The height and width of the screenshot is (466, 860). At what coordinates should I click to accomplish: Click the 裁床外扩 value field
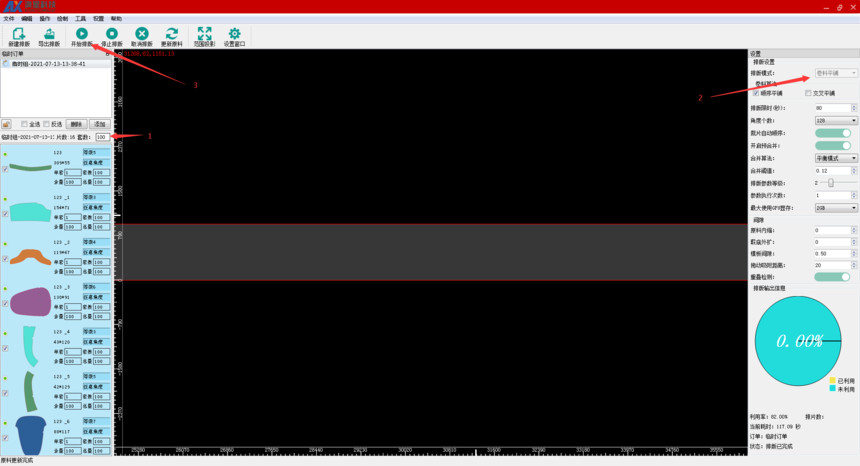click(x=835, y=242)
